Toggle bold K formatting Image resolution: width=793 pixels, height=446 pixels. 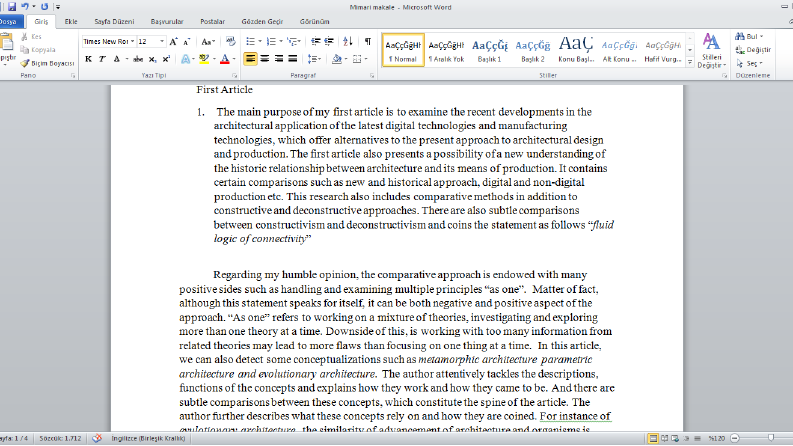[x=89, y=59]
